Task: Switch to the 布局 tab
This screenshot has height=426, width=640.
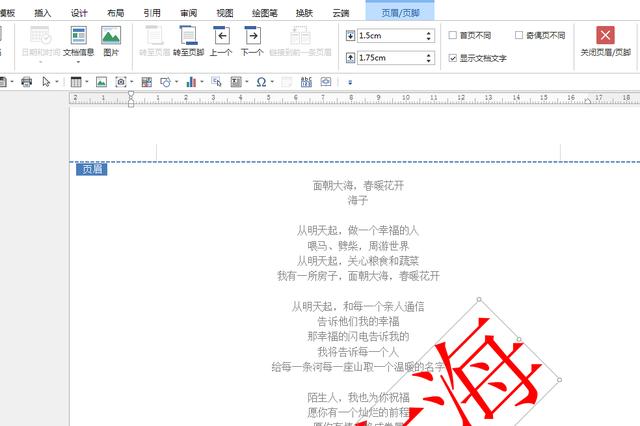Action: (x=116, y=13)
